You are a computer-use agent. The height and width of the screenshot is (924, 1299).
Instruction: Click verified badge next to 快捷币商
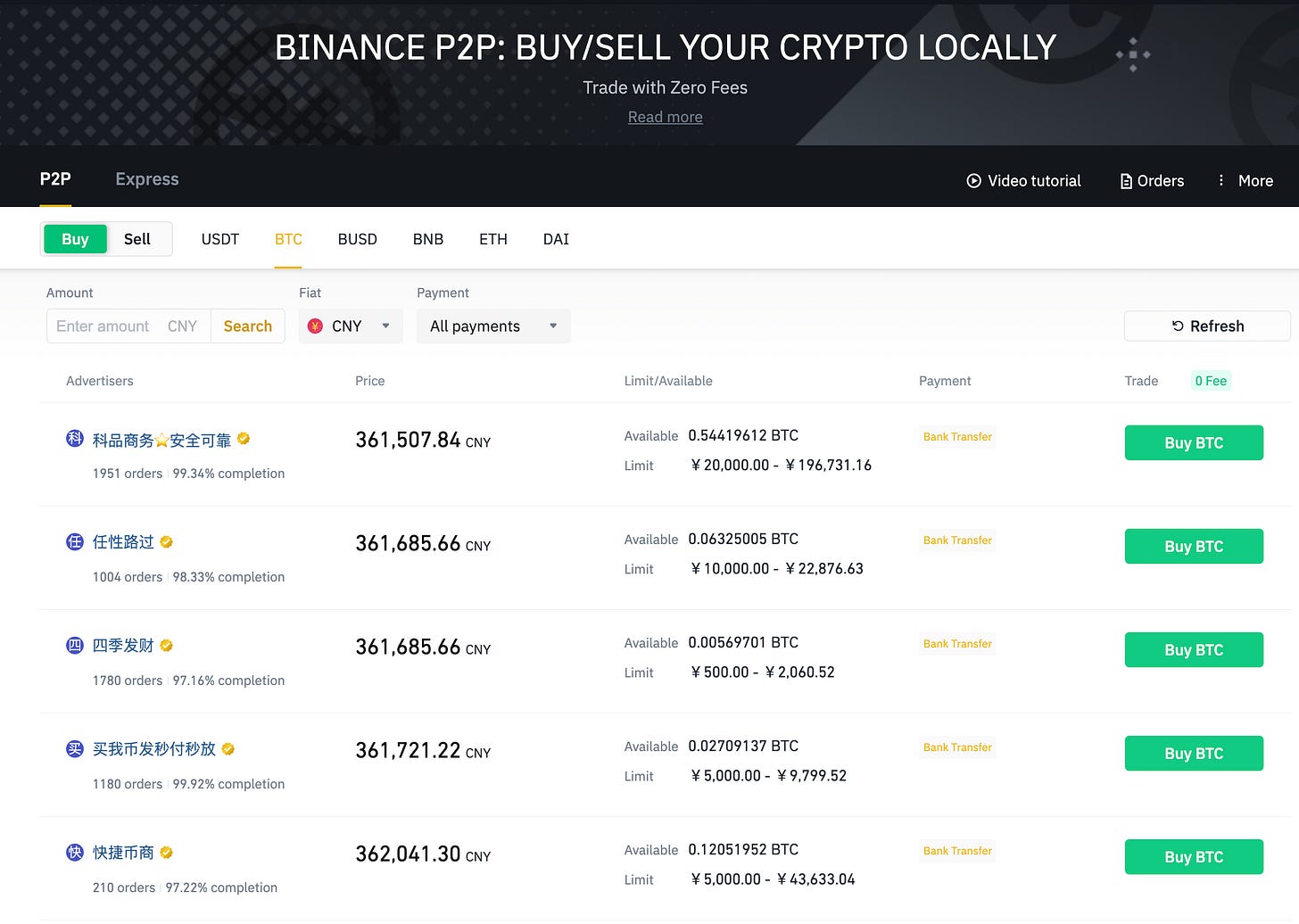(167, 853)
